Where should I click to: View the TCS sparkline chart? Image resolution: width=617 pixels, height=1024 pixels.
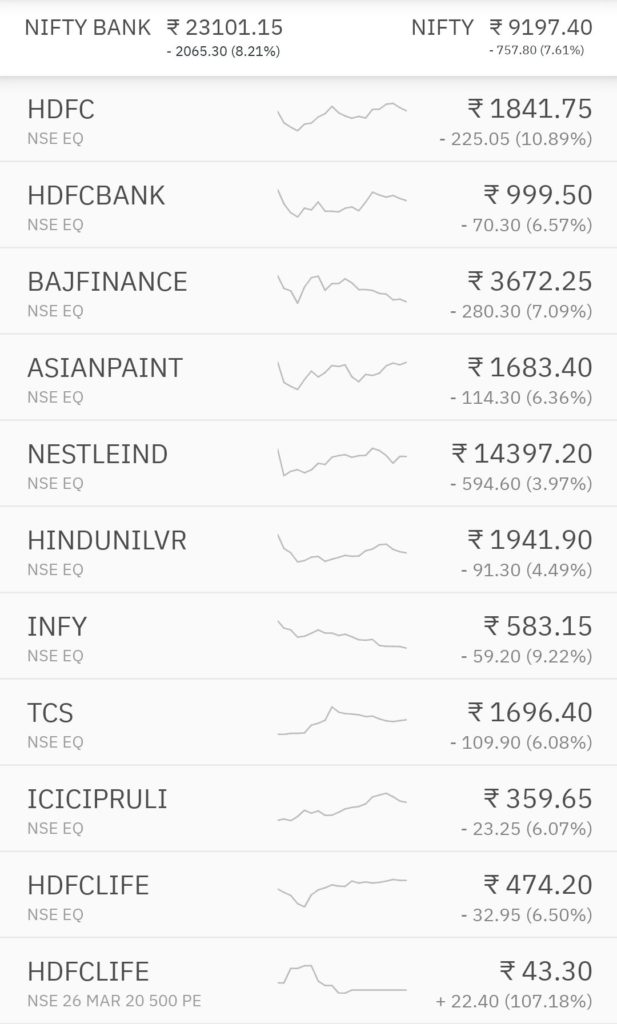342,721
